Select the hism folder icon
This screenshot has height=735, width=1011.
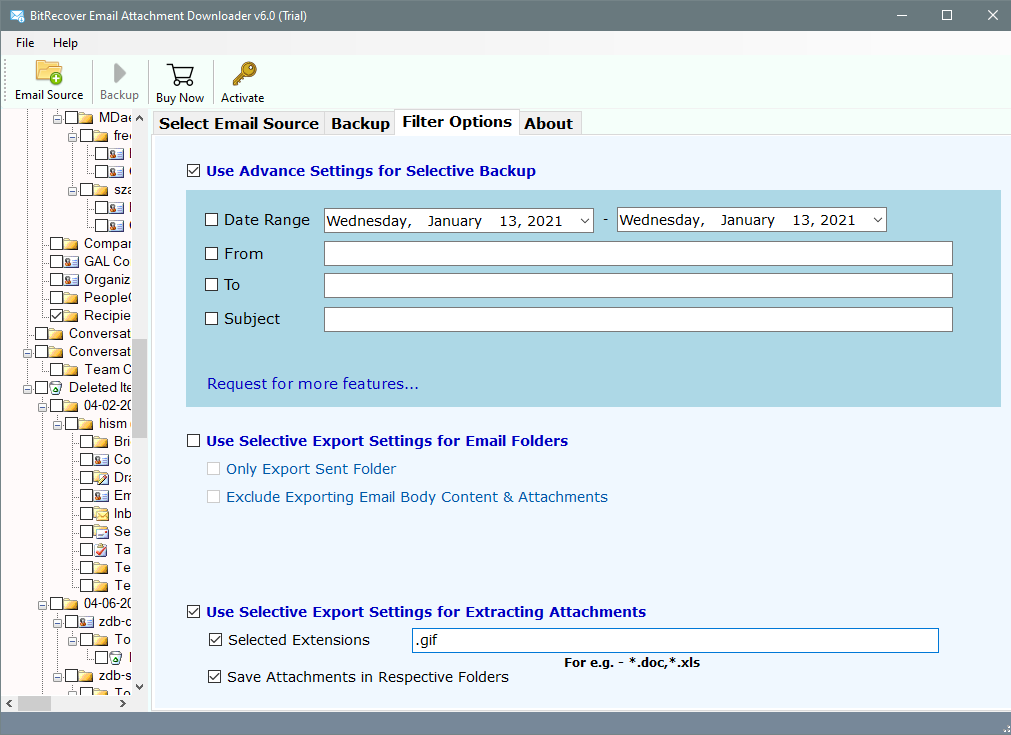86,424
